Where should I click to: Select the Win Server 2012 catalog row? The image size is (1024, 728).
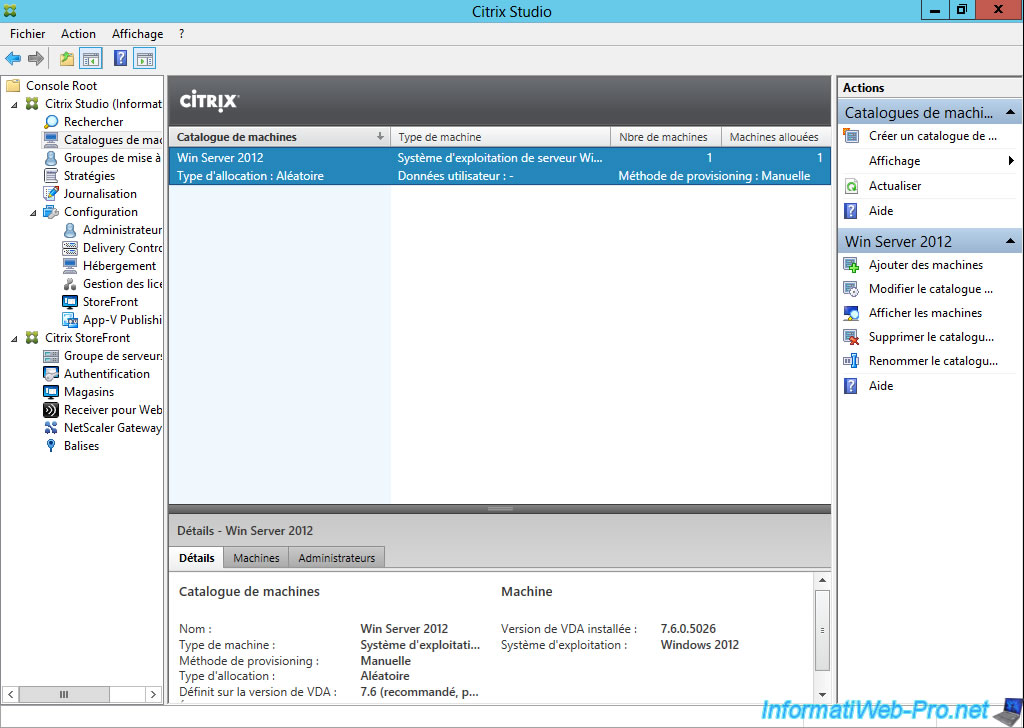[x=500, y=166]
